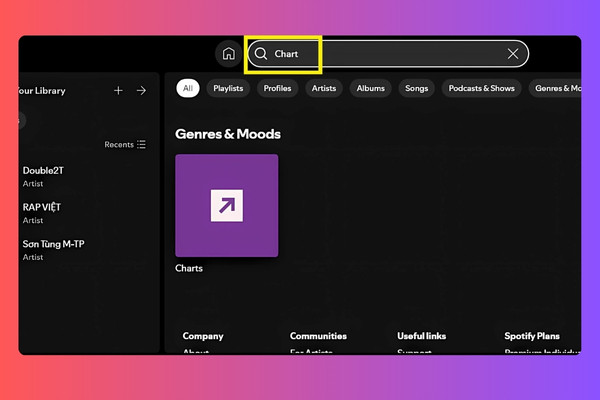
Task: Filter results by Profiles
Action: pos(277,88)
